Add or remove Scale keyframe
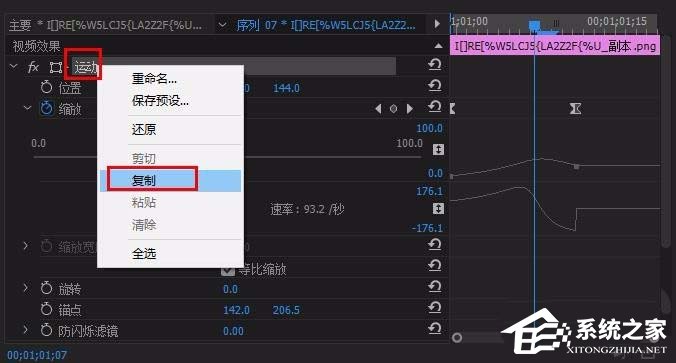676x363 pixels. 393,109
